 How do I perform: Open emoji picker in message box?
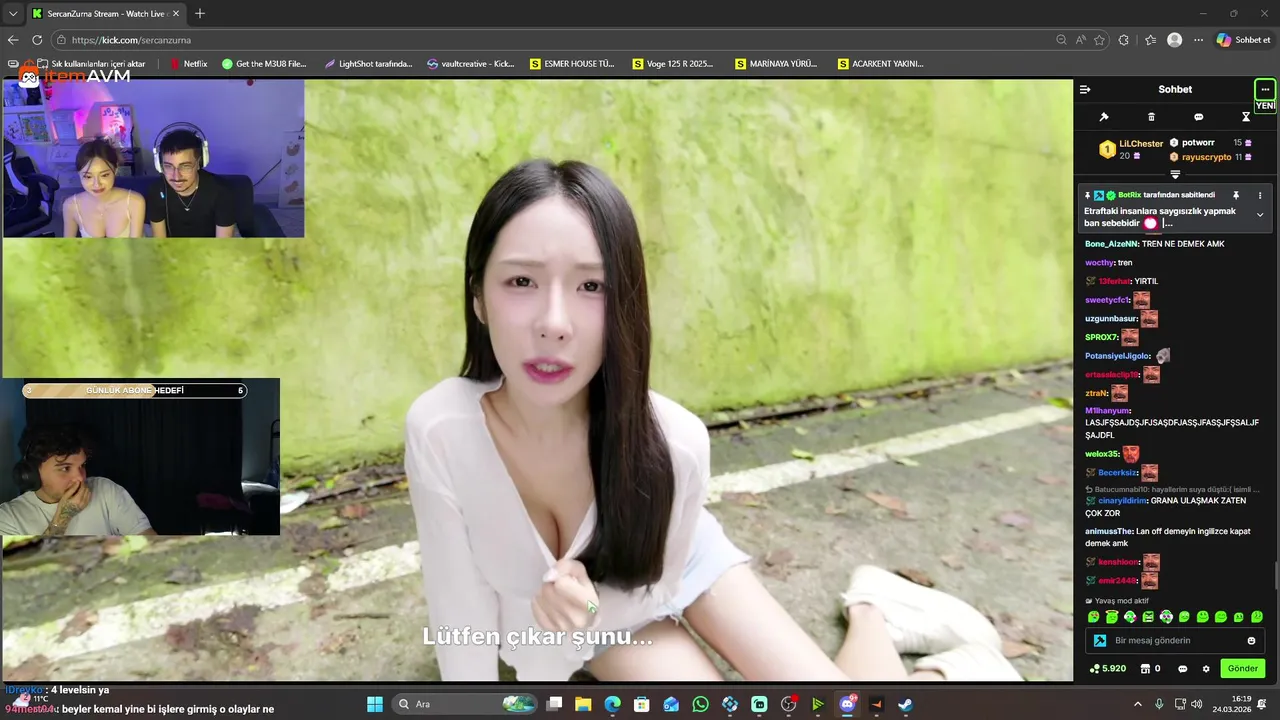[x=1251, y=641]
